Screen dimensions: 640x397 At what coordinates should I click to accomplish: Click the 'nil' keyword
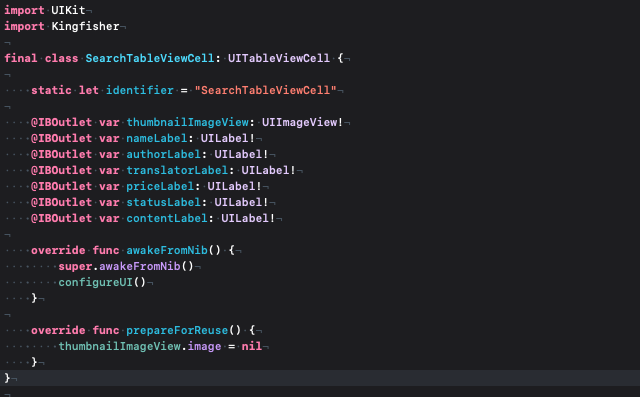252,346
